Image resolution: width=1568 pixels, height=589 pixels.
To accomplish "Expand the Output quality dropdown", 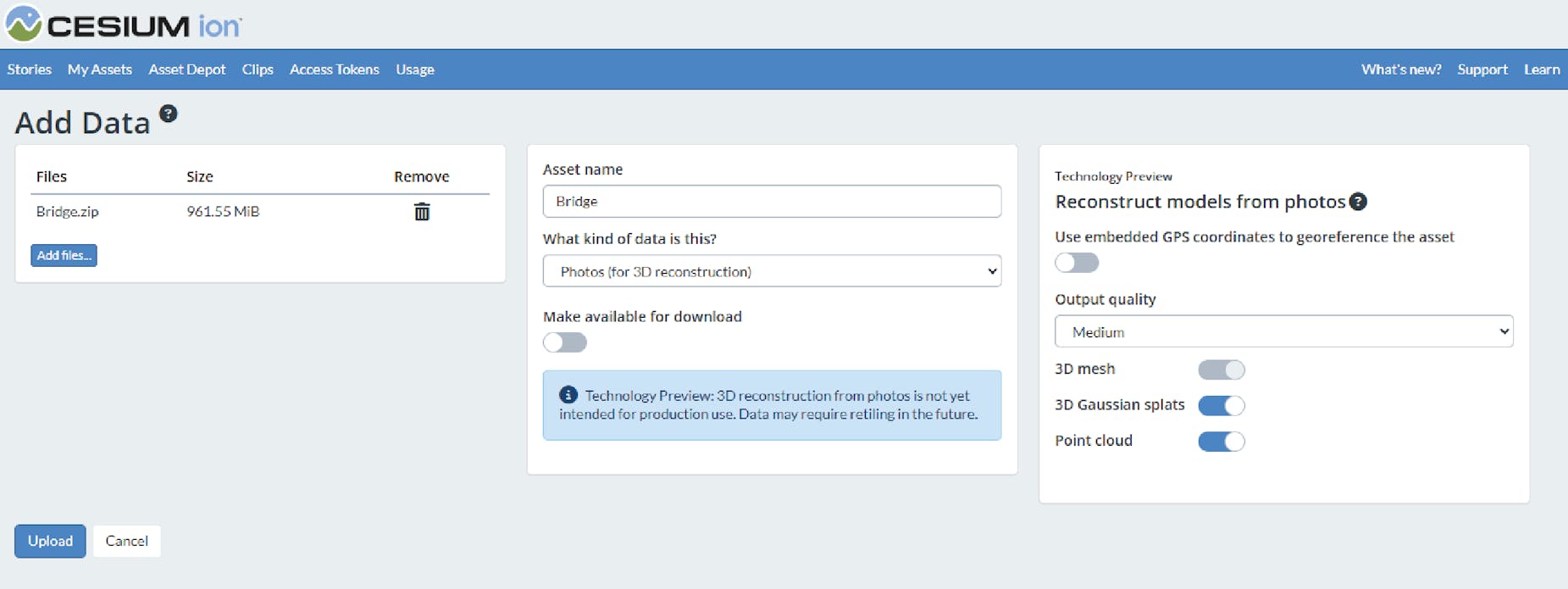I will point(1283,332).
